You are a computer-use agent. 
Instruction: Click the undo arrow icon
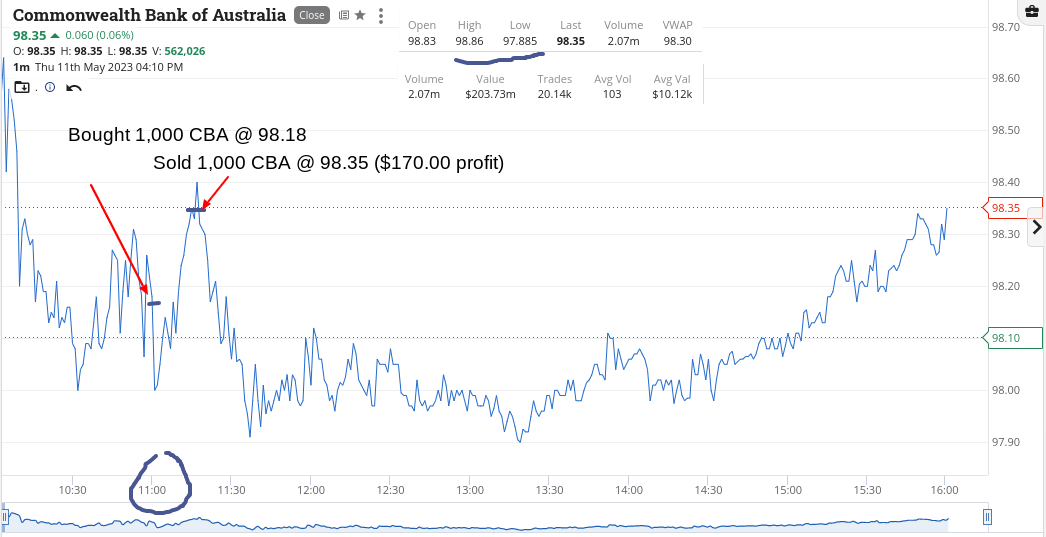74,87
